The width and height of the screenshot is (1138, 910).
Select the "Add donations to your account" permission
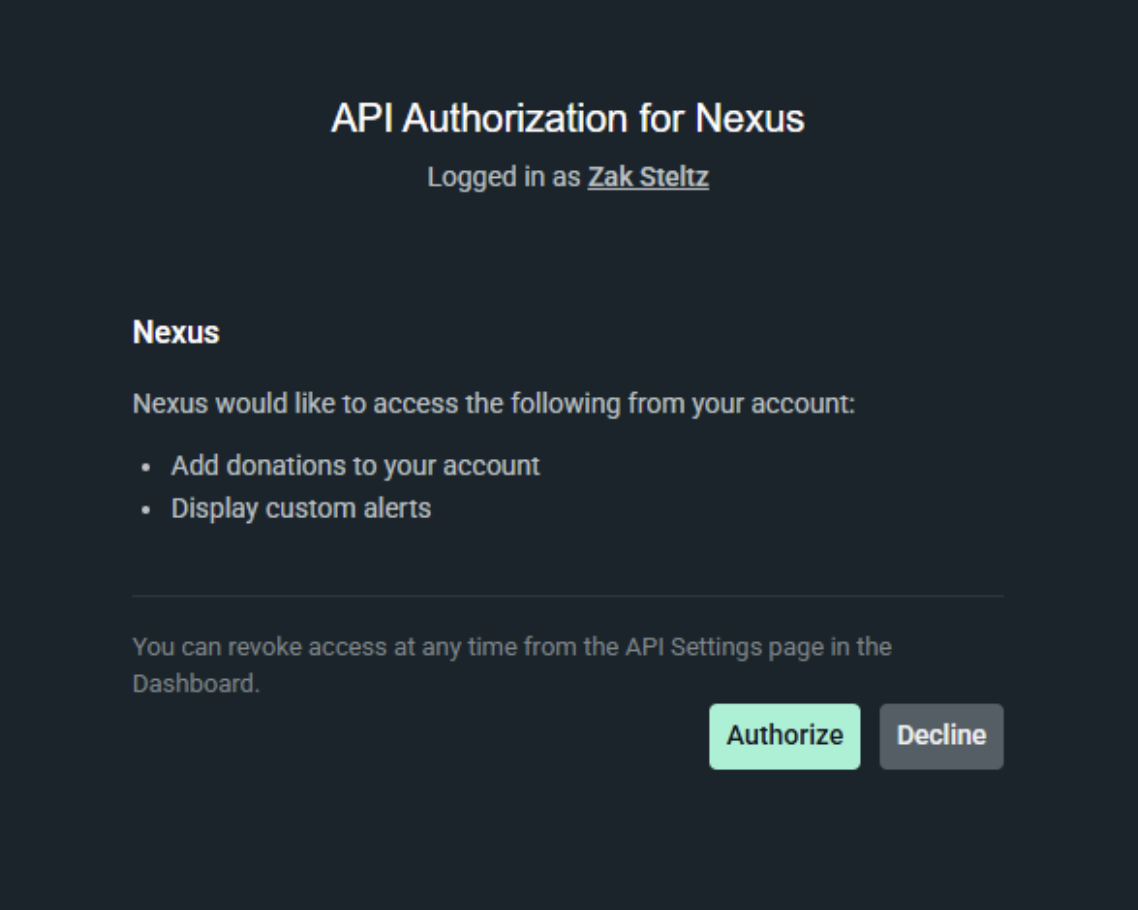point(355,465)
